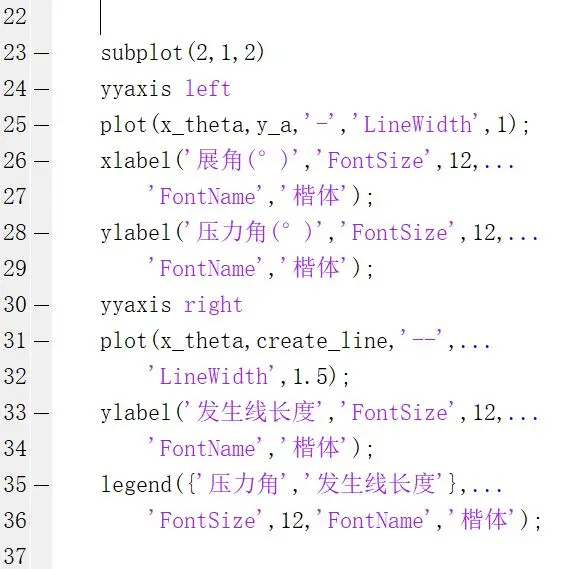Image resolution: width=581 pixels, height=569 pixels.
Task: Click 'x_theta' on line 25
Action: (x=202, y=125)
